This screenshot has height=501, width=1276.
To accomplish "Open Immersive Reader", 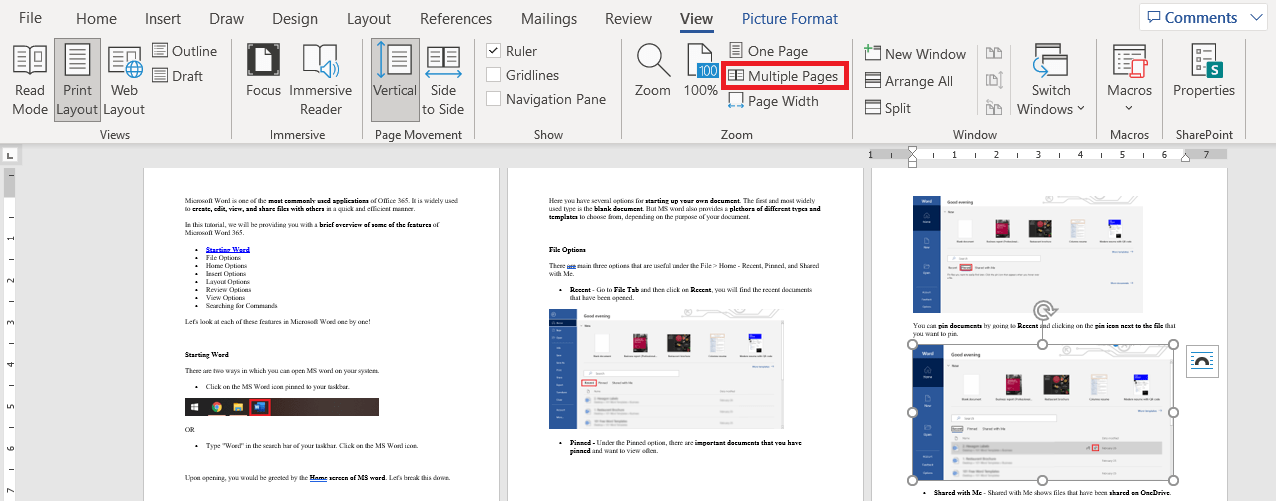I will point(320,81).
